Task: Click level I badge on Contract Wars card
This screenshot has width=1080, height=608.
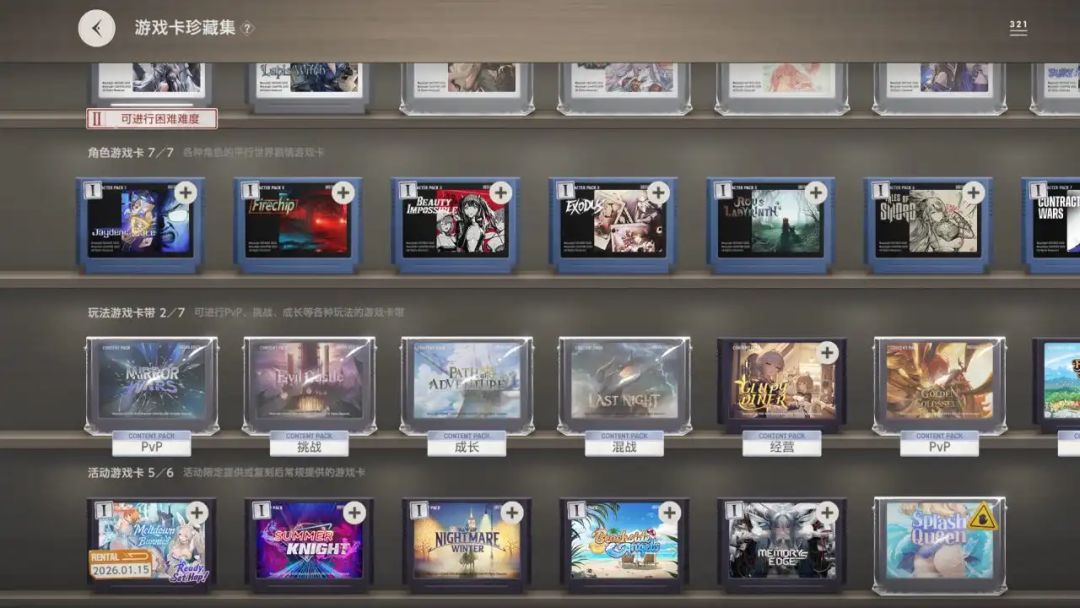Action: coord(1038,190)
